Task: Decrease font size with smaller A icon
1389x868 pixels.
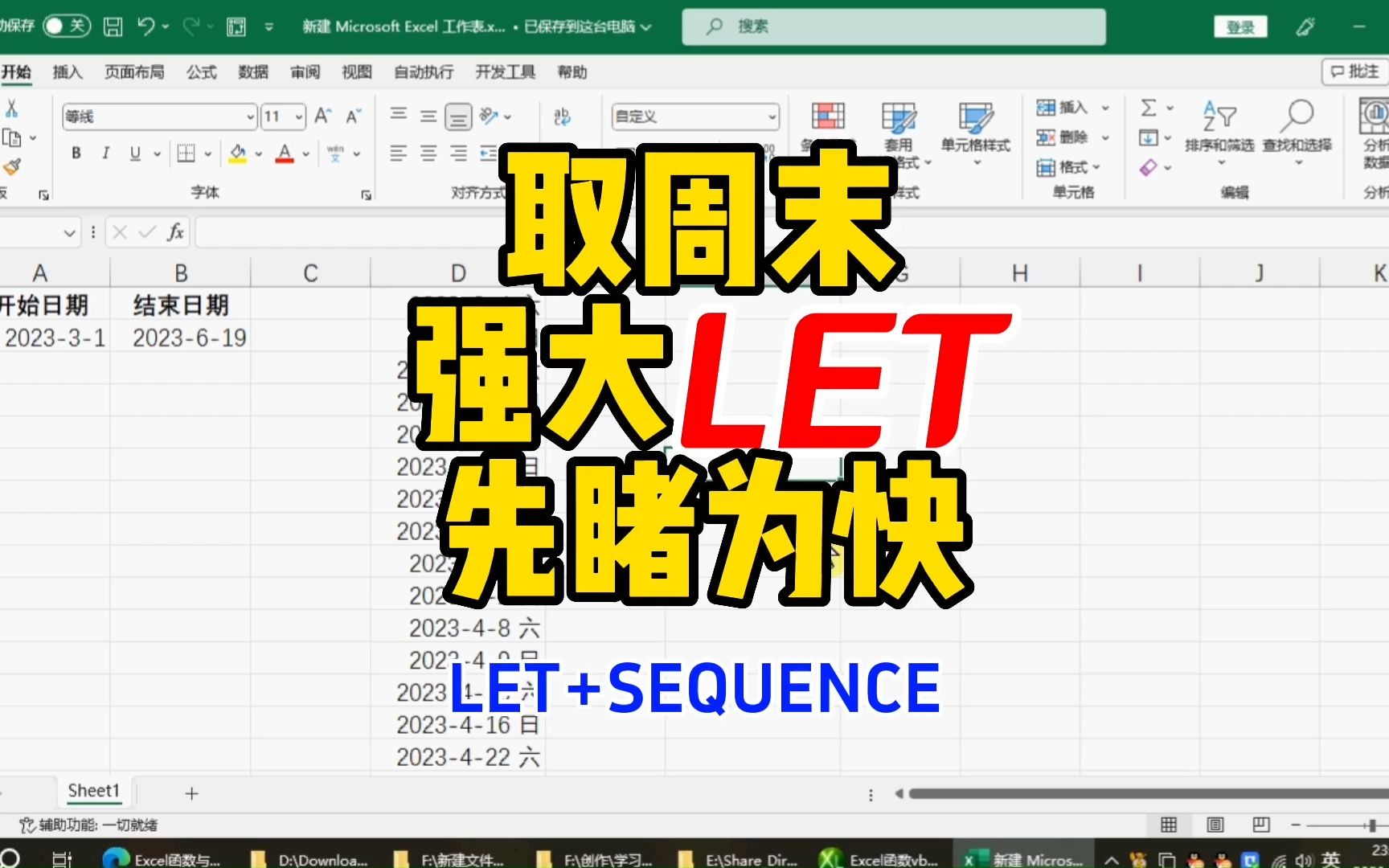Action: click(353, 117)
